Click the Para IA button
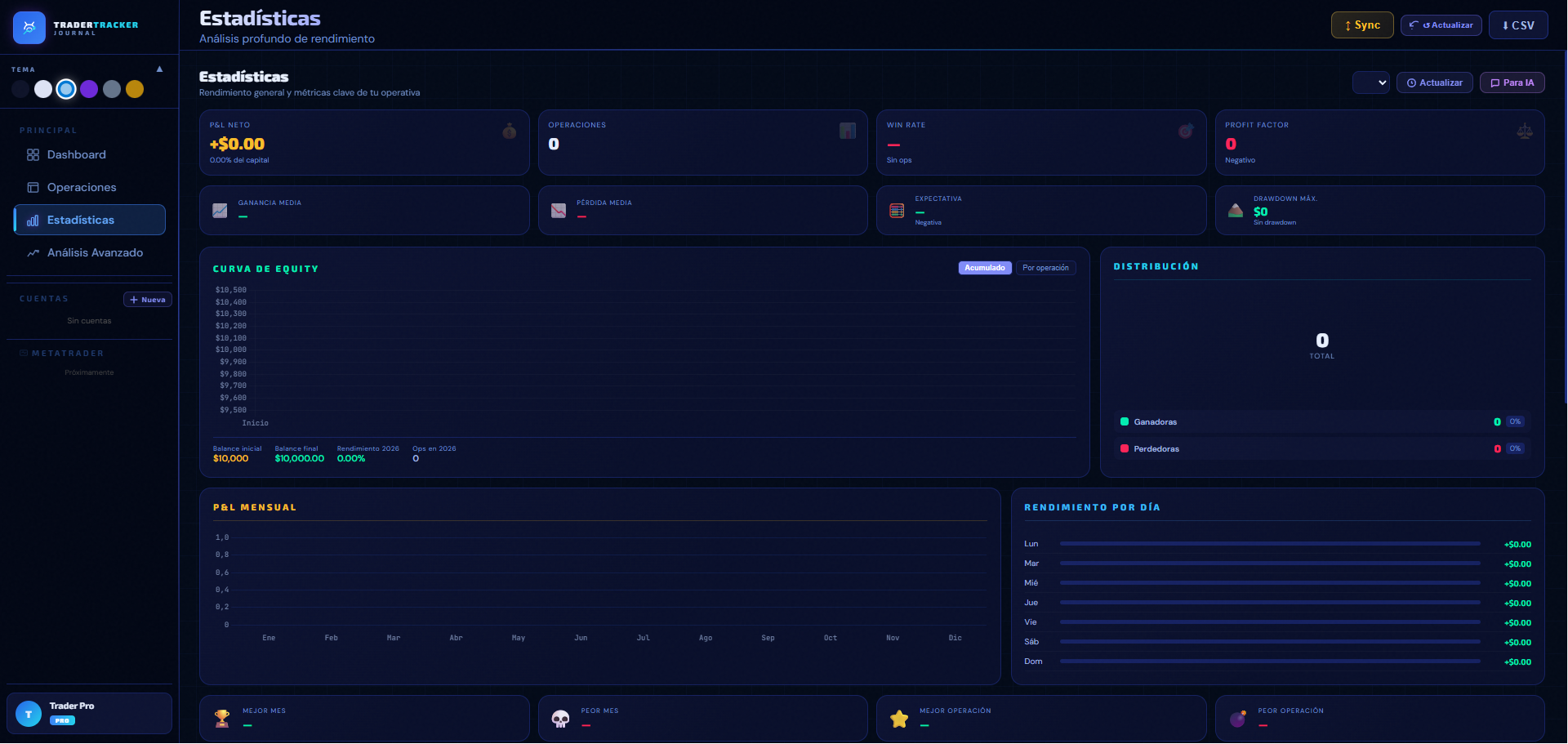The width and height of the screenshot is (1568, 744). (x=1512, y=82)
